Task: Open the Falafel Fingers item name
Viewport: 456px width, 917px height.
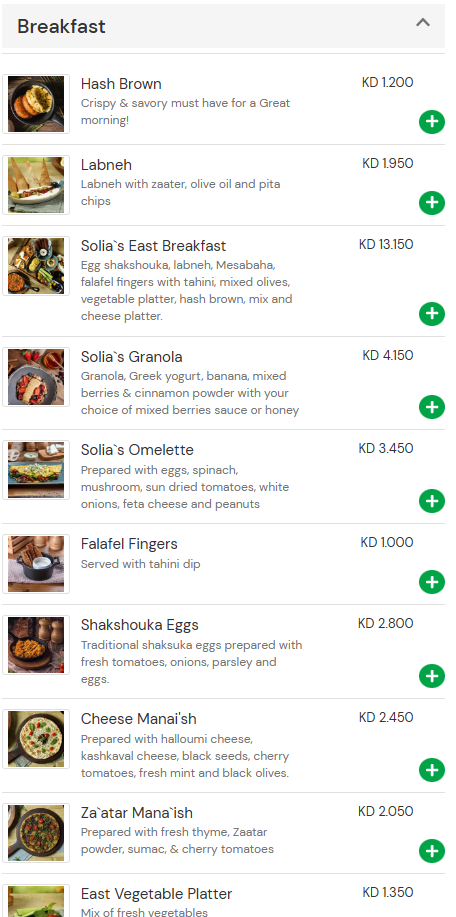Action: (x=129, y=543)
